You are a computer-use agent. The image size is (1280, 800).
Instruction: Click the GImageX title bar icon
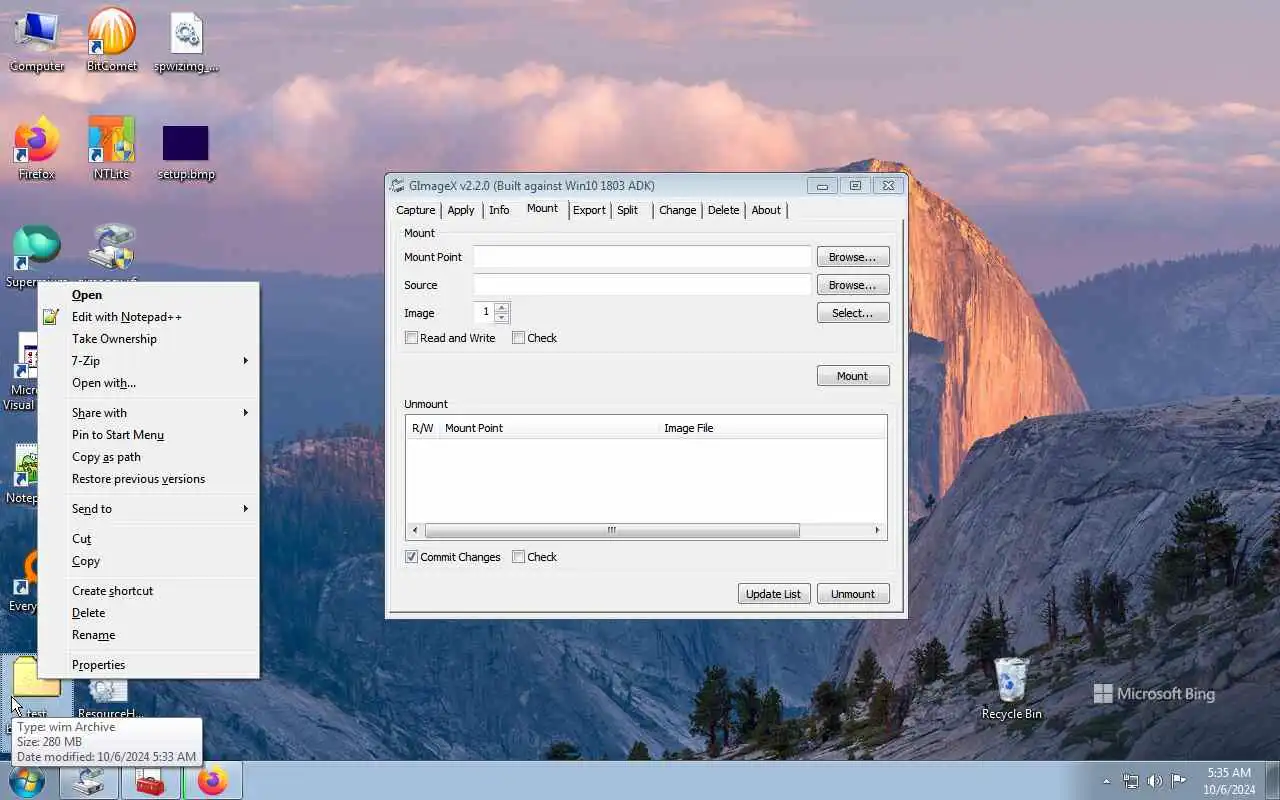coord(398,185)
